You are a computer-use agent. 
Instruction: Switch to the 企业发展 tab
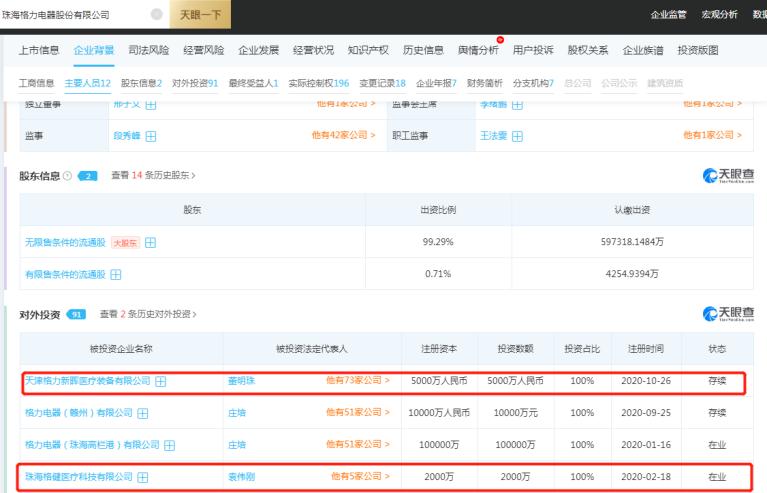[x=258, y=50]
